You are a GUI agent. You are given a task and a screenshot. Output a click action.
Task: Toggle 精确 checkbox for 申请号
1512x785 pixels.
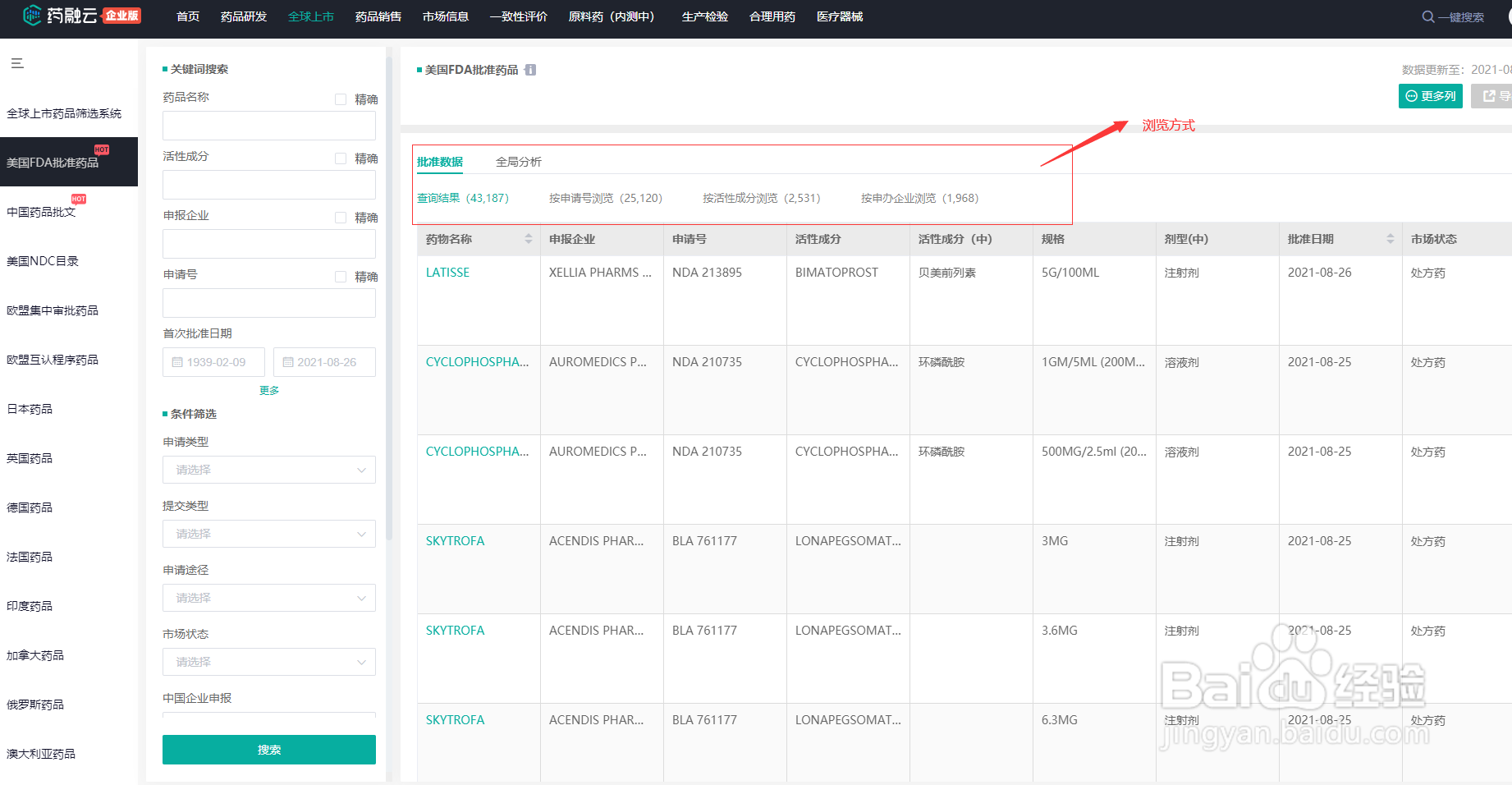(341, 277)
